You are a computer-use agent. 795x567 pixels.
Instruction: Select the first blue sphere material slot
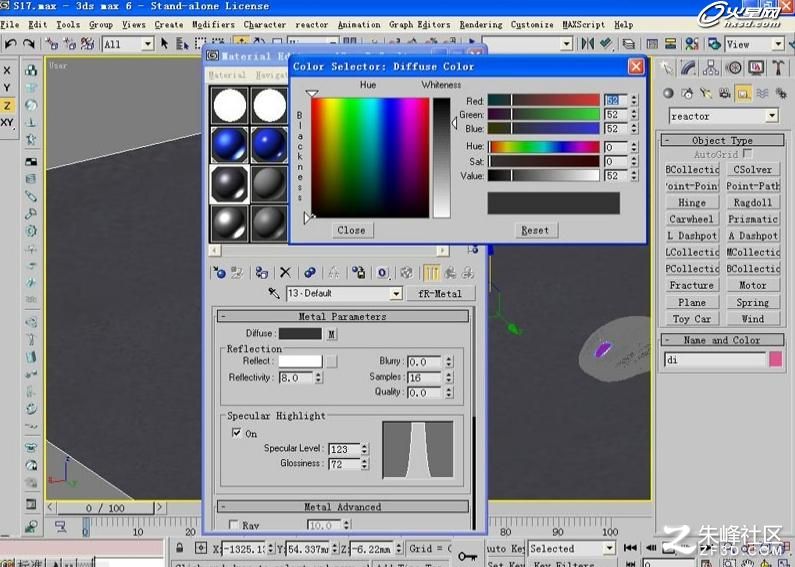pos(230,144)
